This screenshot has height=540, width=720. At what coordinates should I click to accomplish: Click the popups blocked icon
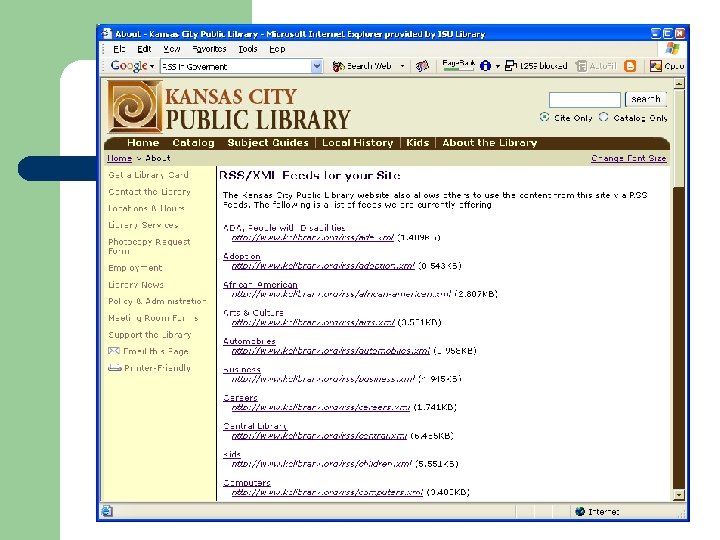click(511, 66)
